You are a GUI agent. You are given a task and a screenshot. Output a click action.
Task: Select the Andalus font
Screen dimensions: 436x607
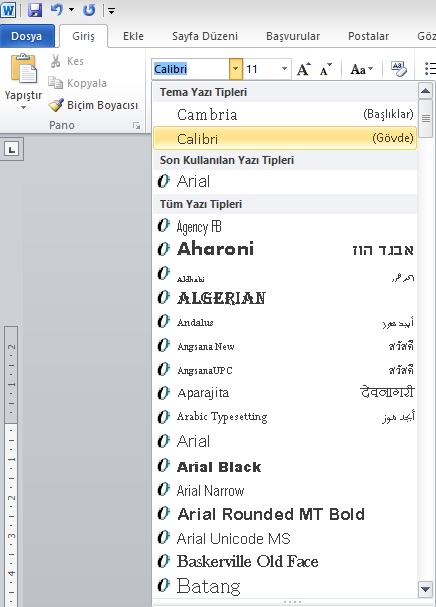(x=285, y=322)
